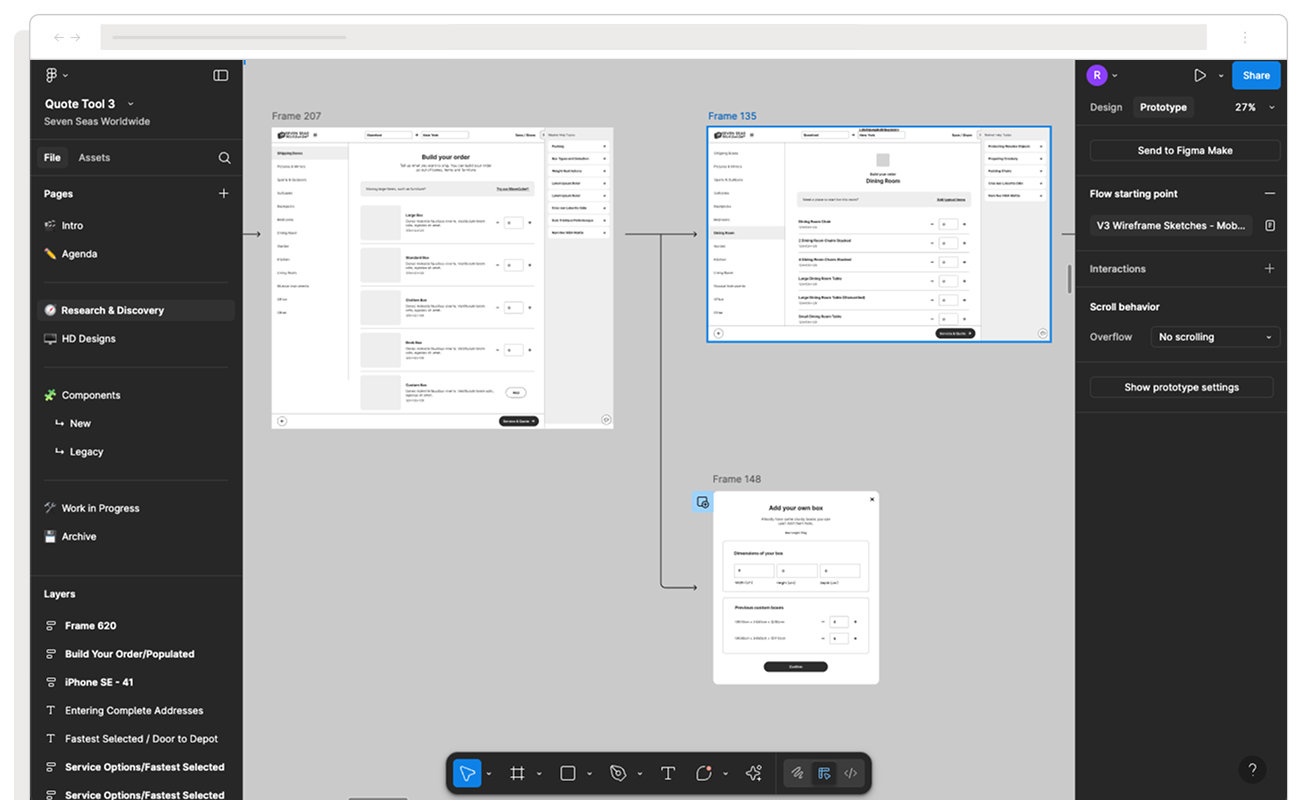Select the Text tool

667,772
